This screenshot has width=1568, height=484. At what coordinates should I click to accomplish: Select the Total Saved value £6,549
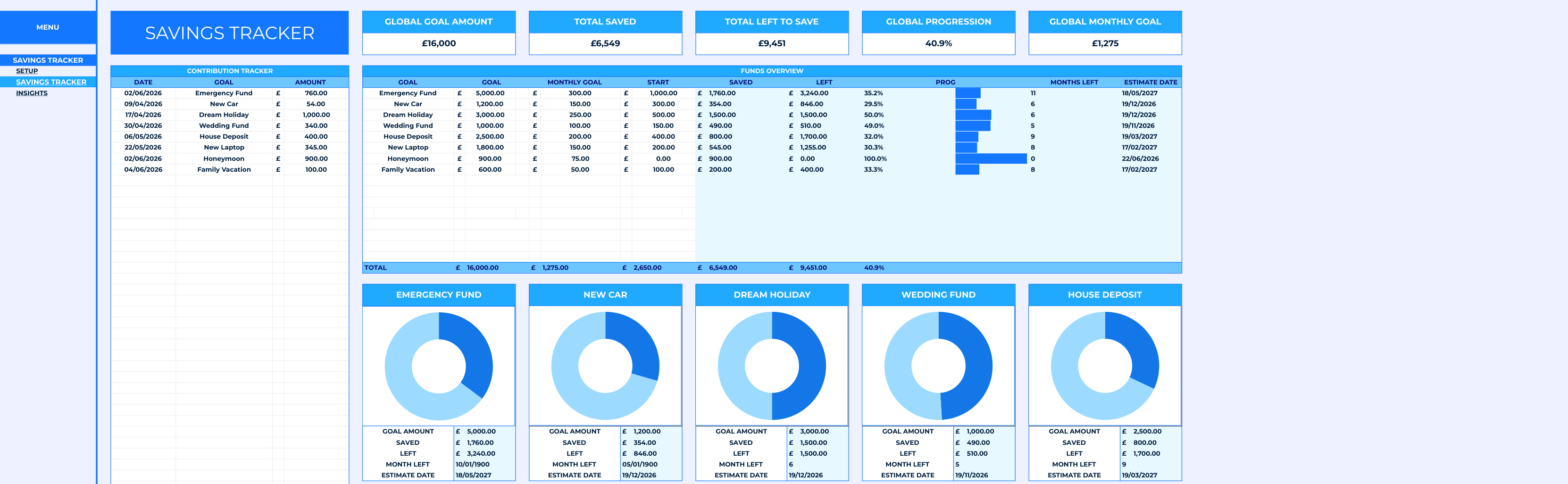pos(605,43)
